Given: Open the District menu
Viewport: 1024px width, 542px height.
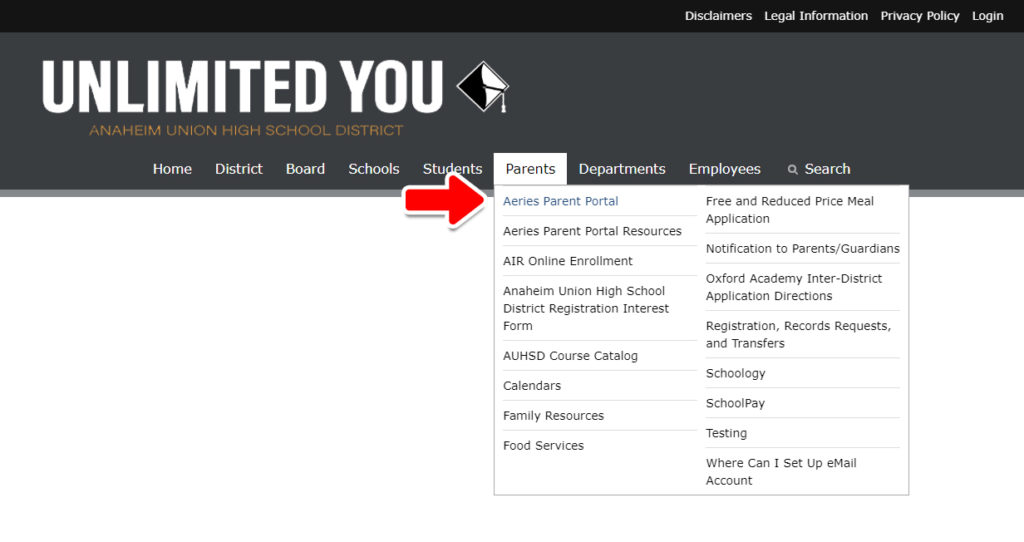Looking at the screenshot, I should click(x=239, y=169).
